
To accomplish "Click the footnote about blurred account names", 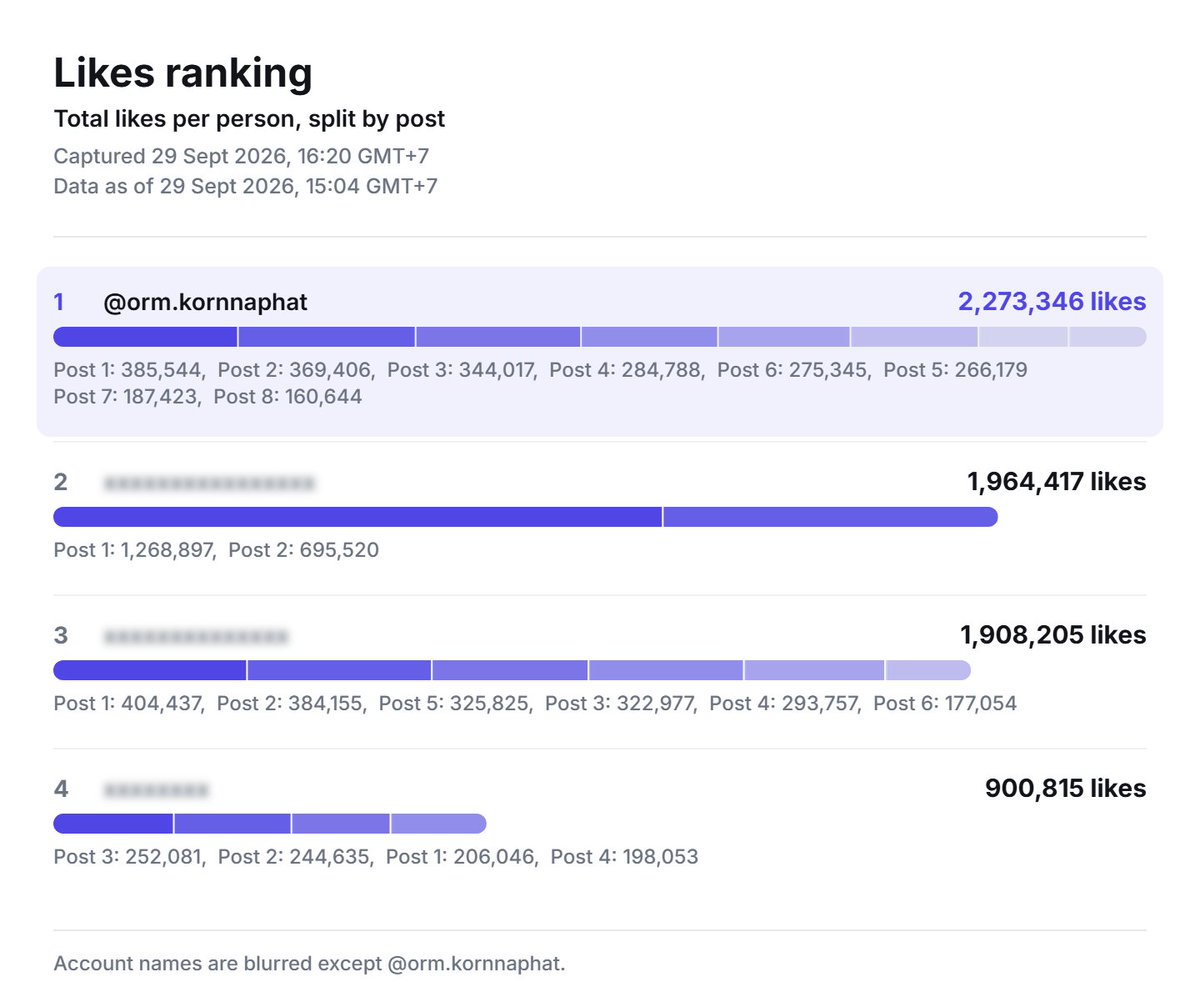I will [x=310, y=965].
